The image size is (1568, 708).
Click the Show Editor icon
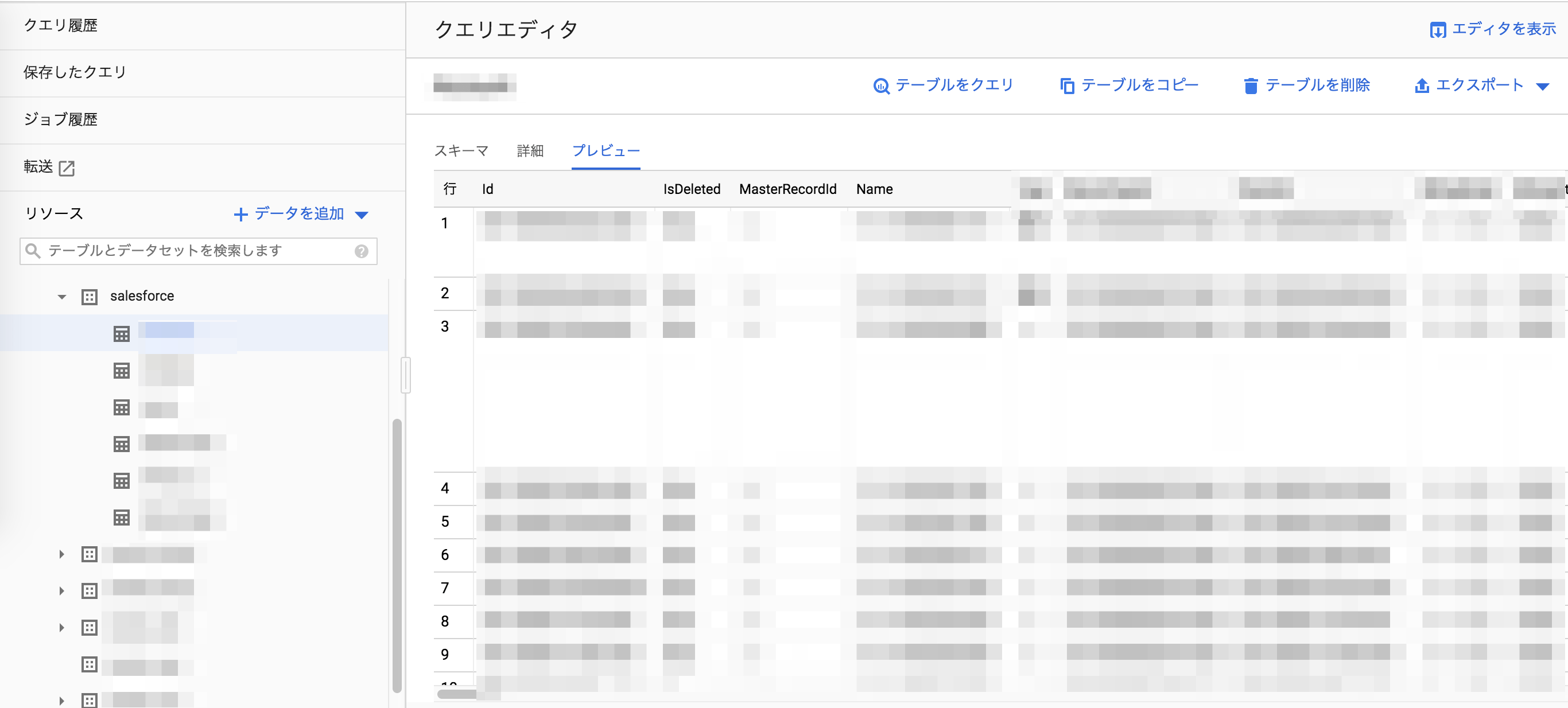tap(1437, 30)
